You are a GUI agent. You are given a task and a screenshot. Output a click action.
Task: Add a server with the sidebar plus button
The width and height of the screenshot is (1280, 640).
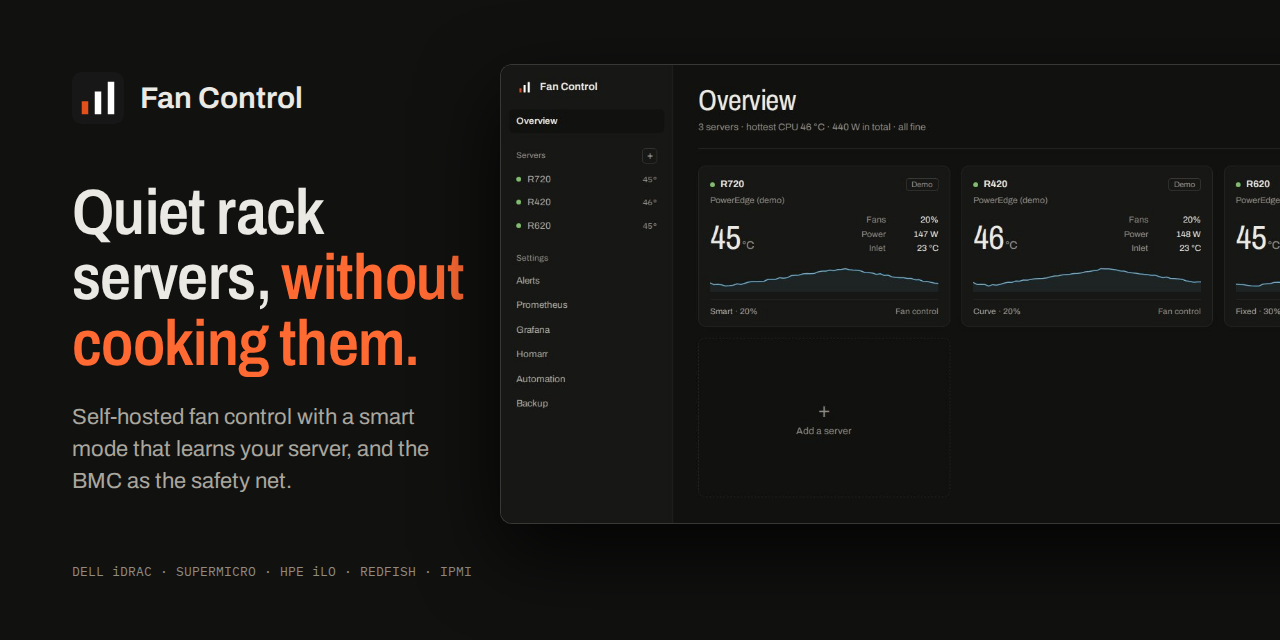[x=649, y=156]
